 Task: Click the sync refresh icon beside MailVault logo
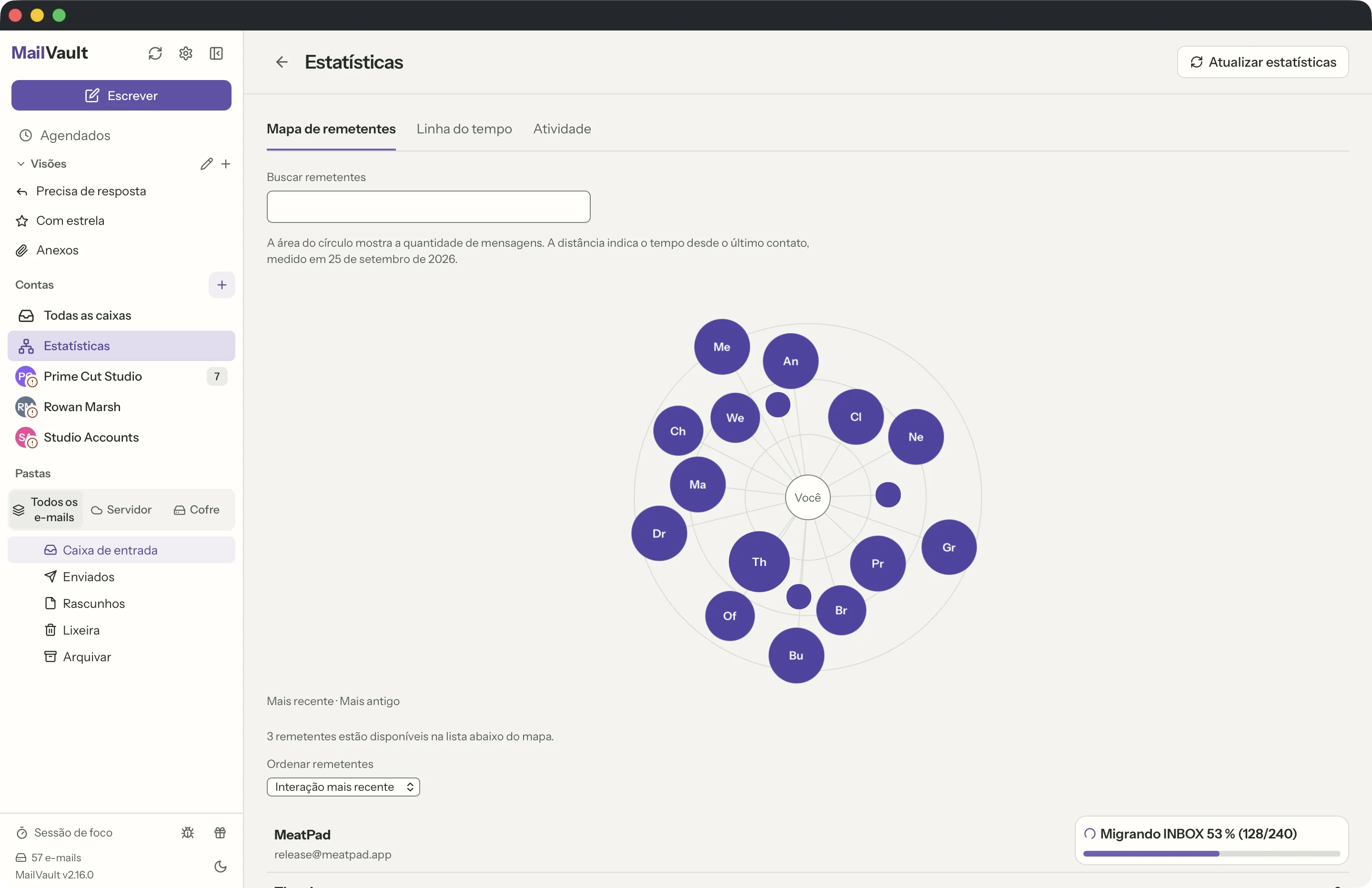pos(155,53)
